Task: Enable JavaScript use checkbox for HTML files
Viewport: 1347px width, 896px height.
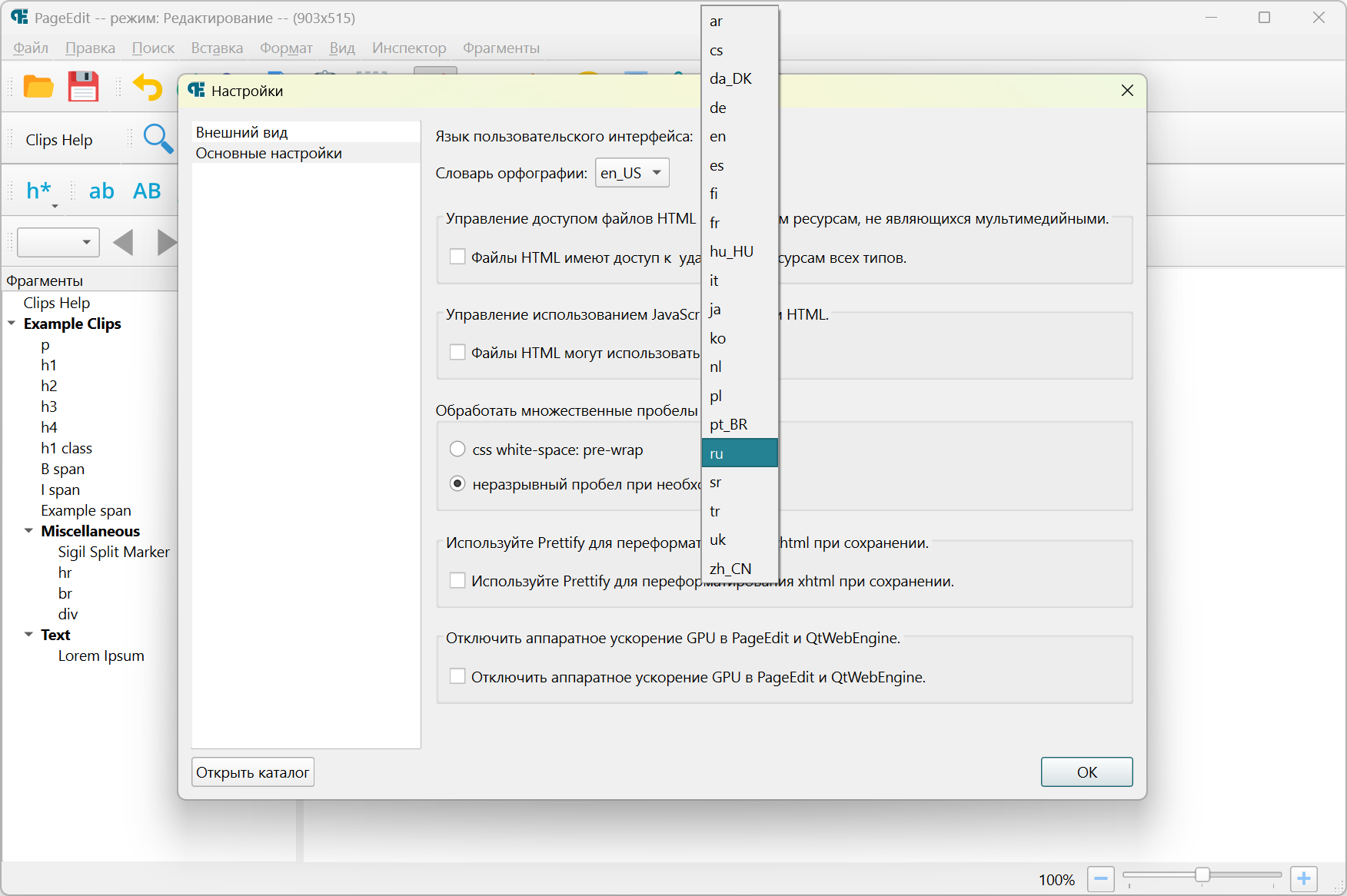Action: [x=457, y=352]
